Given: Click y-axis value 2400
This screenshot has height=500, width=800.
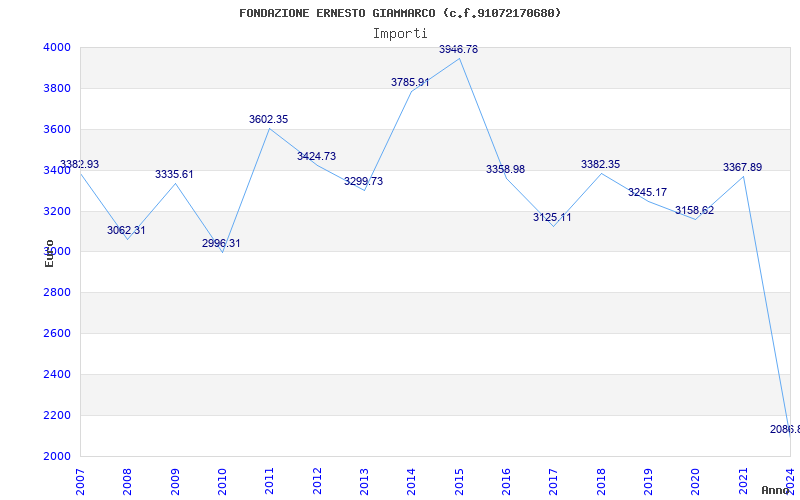Looking at the screenshot, I should pyautogui.click(x=58, y=374).
